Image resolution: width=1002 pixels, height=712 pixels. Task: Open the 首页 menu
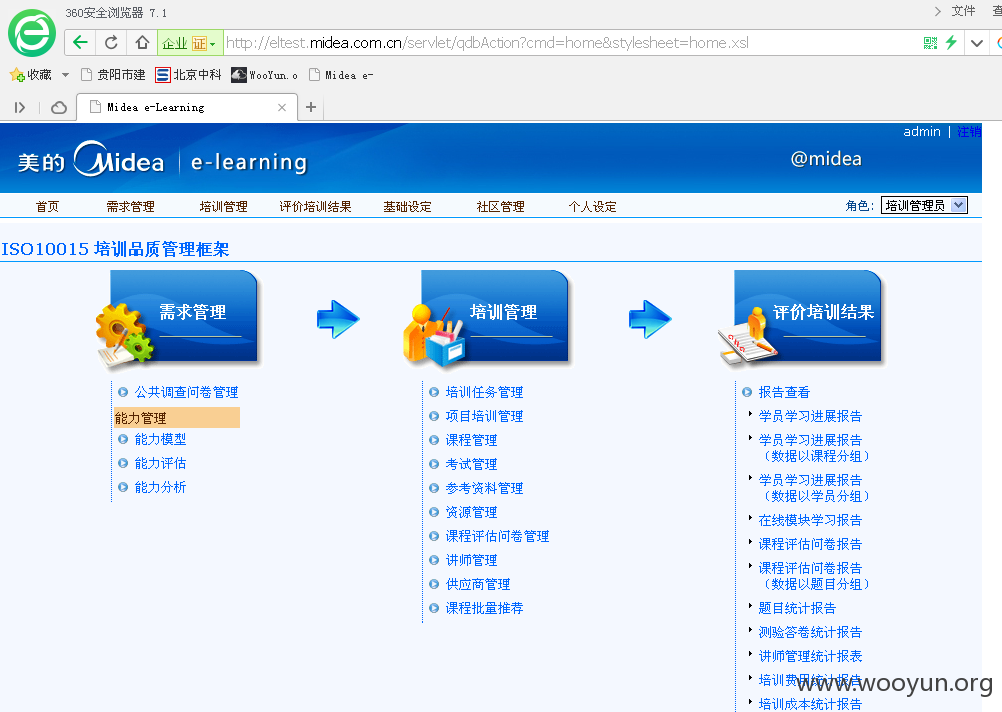(x=47, y=206)
